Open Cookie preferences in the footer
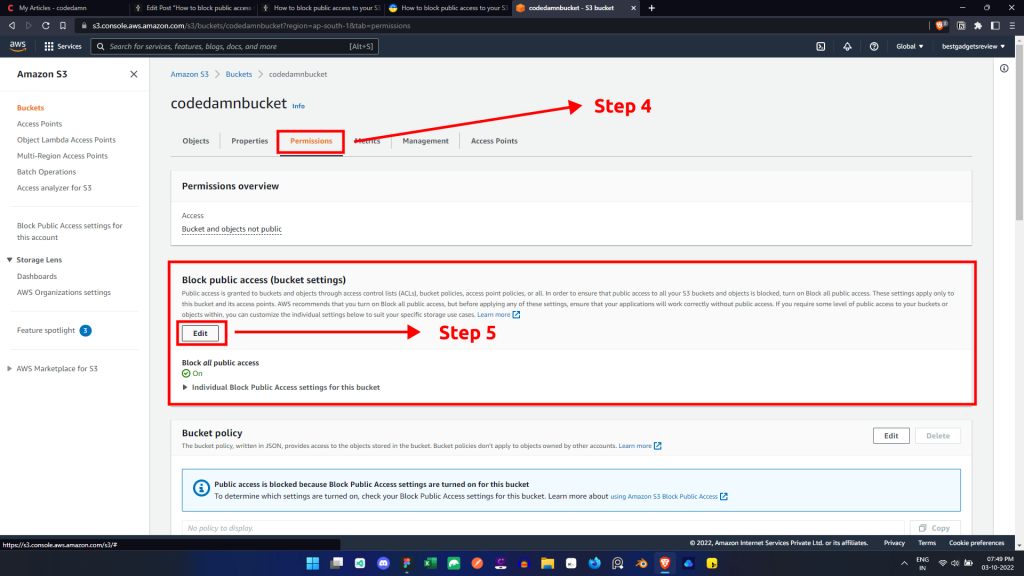 coord(976,543)
